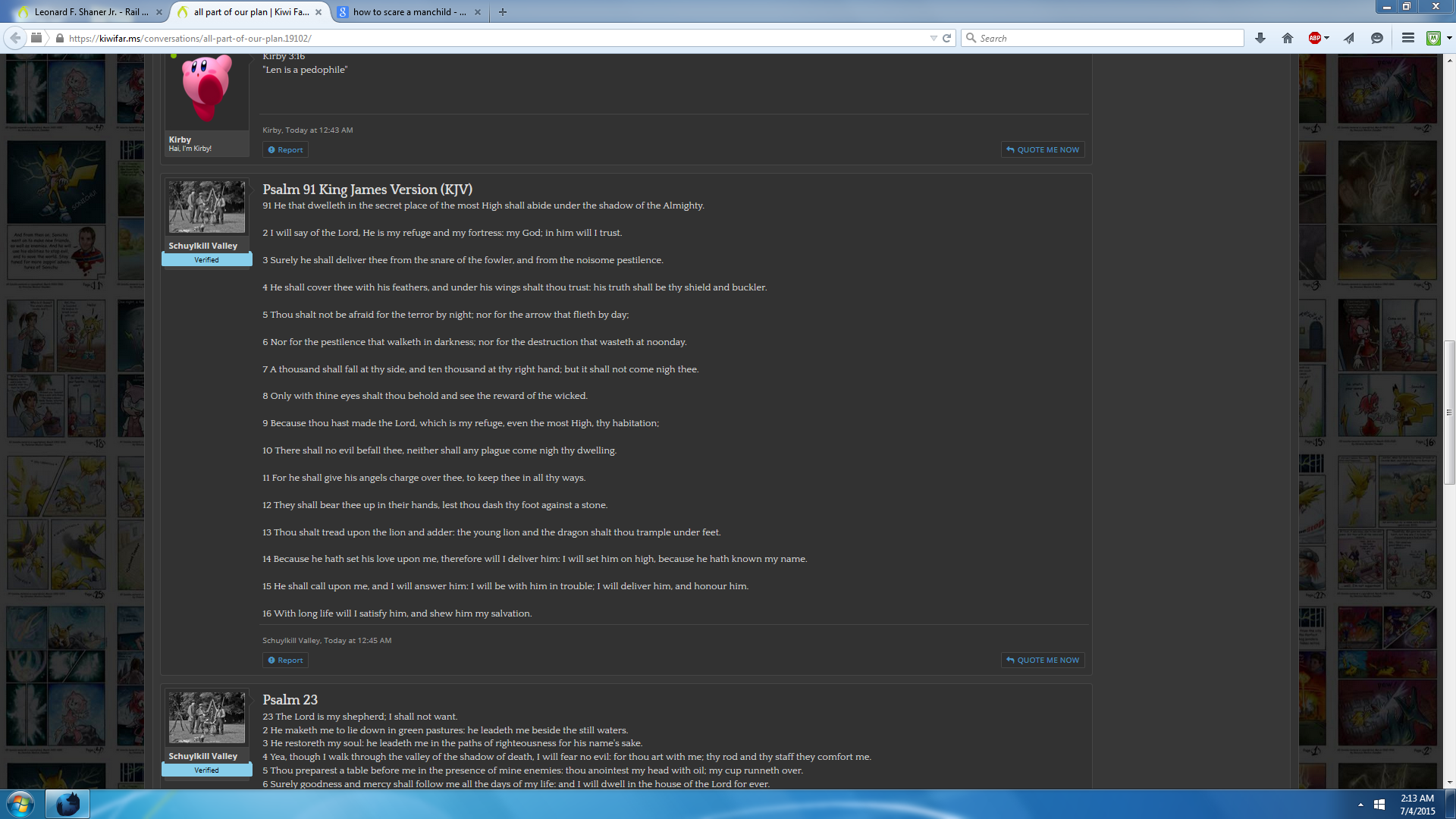The image size is (1456, 819).
Task: Open Schuylkill Valley's profile from Psalm 91 post
Action: pyautogui.click(x=202, y=246)
